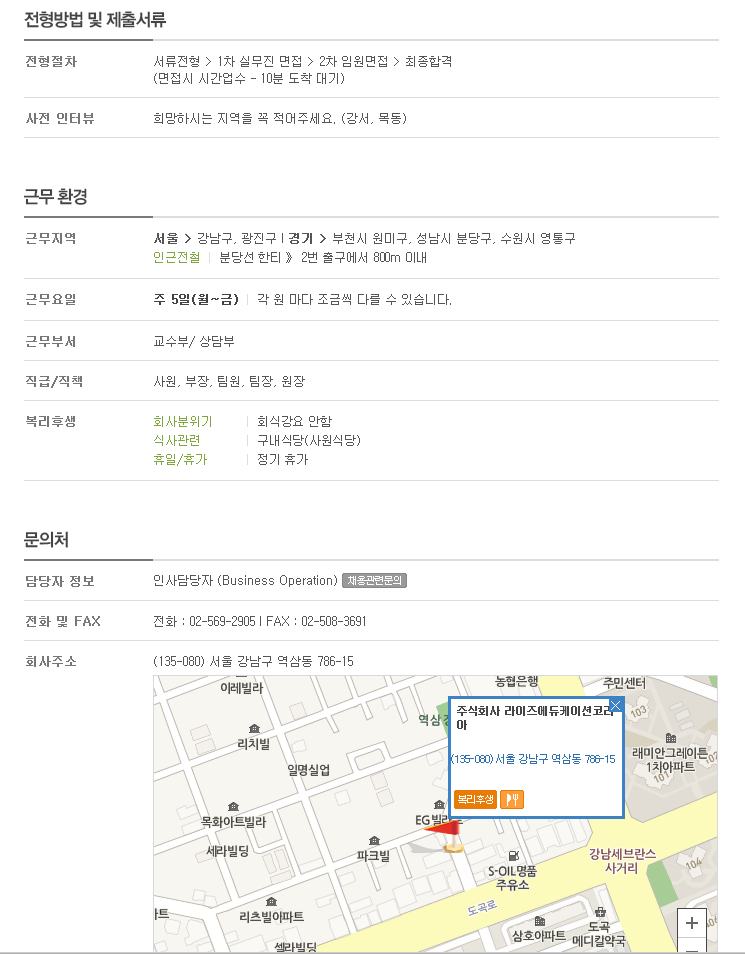Click the 채용관련문의 gray button
The height and width of the screenshot is (954, 745).
374,580
